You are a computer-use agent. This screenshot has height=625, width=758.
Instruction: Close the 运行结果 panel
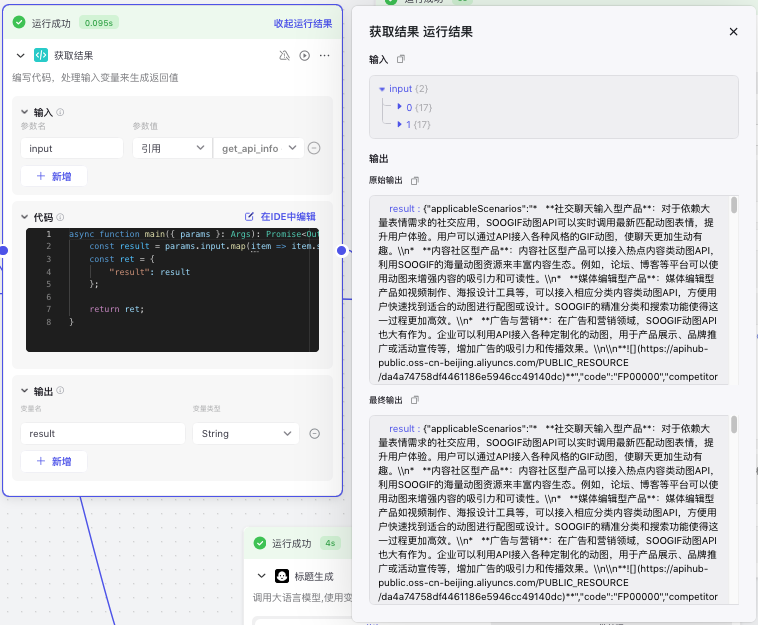click(x=733, y=32)
